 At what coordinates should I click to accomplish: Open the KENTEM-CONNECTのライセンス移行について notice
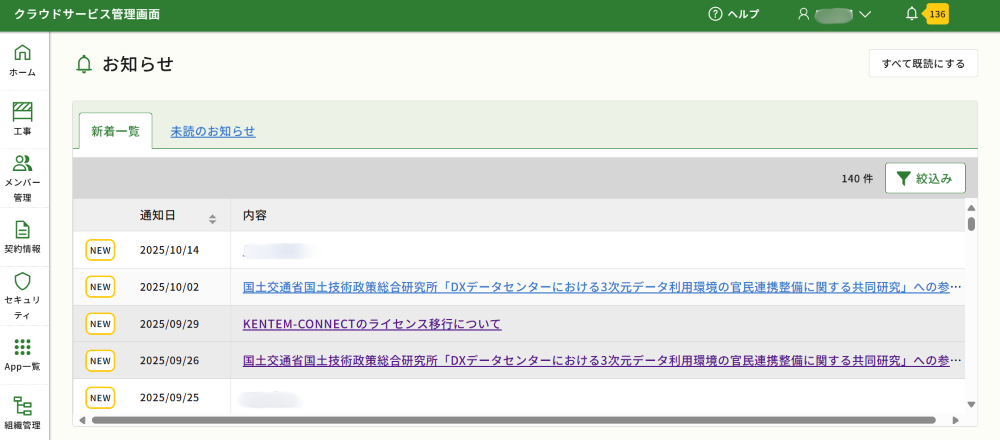click(x=372, y=324)
